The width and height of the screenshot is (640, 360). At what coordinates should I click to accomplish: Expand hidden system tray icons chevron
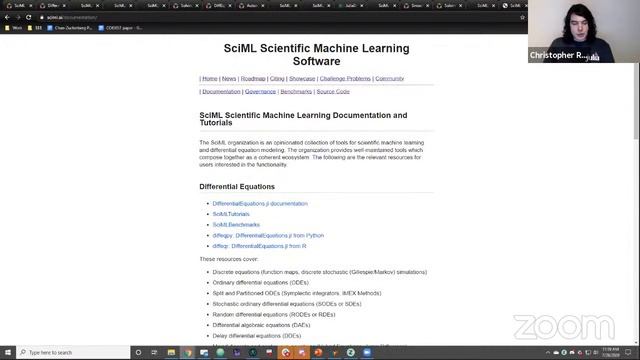click(548, 352)
